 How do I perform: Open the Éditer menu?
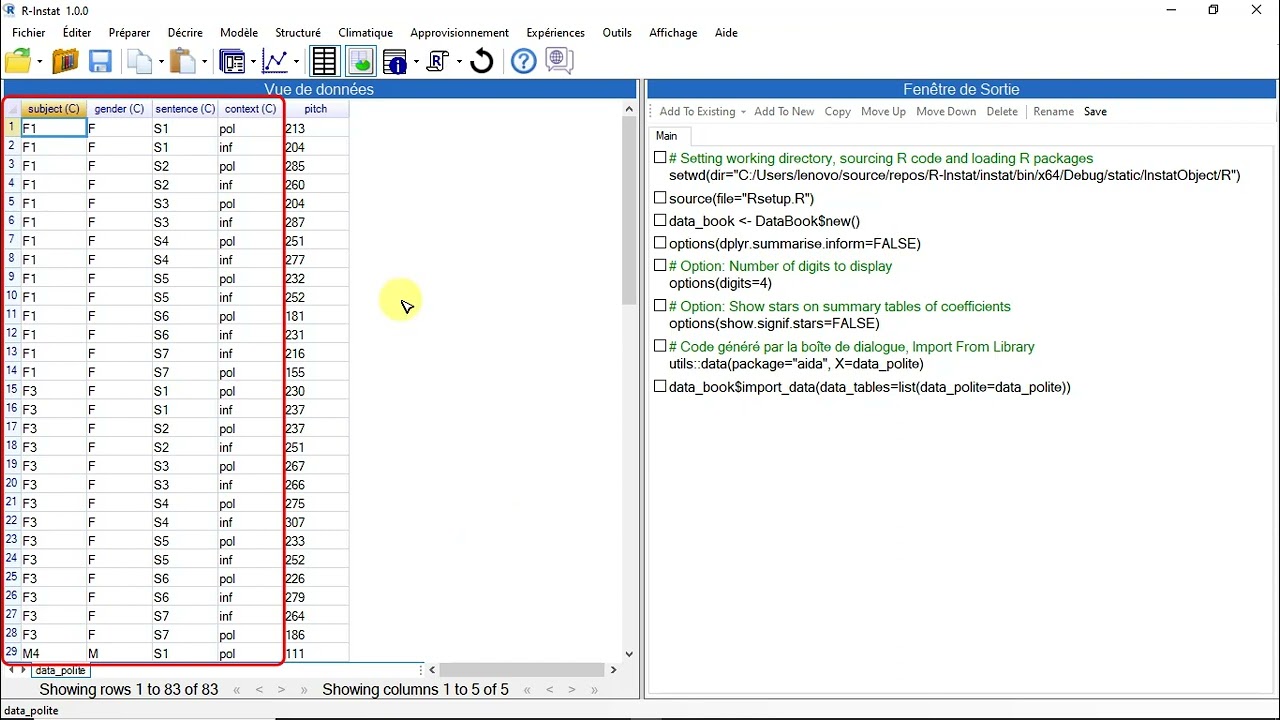[x=77, y=33]
